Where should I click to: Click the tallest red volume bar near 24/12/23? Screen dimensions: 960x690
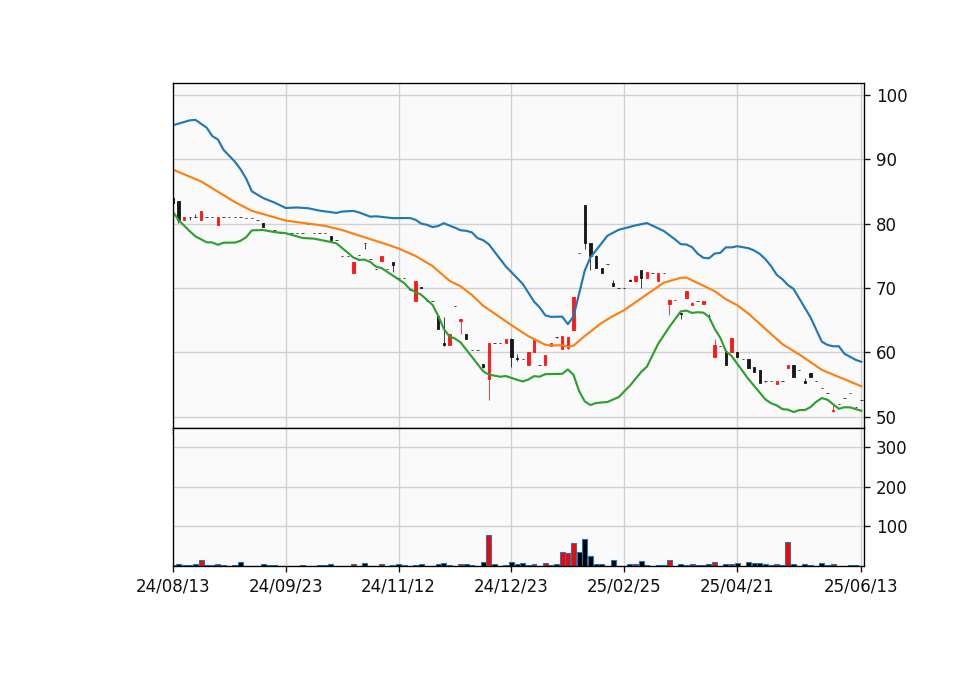(489, 550)
